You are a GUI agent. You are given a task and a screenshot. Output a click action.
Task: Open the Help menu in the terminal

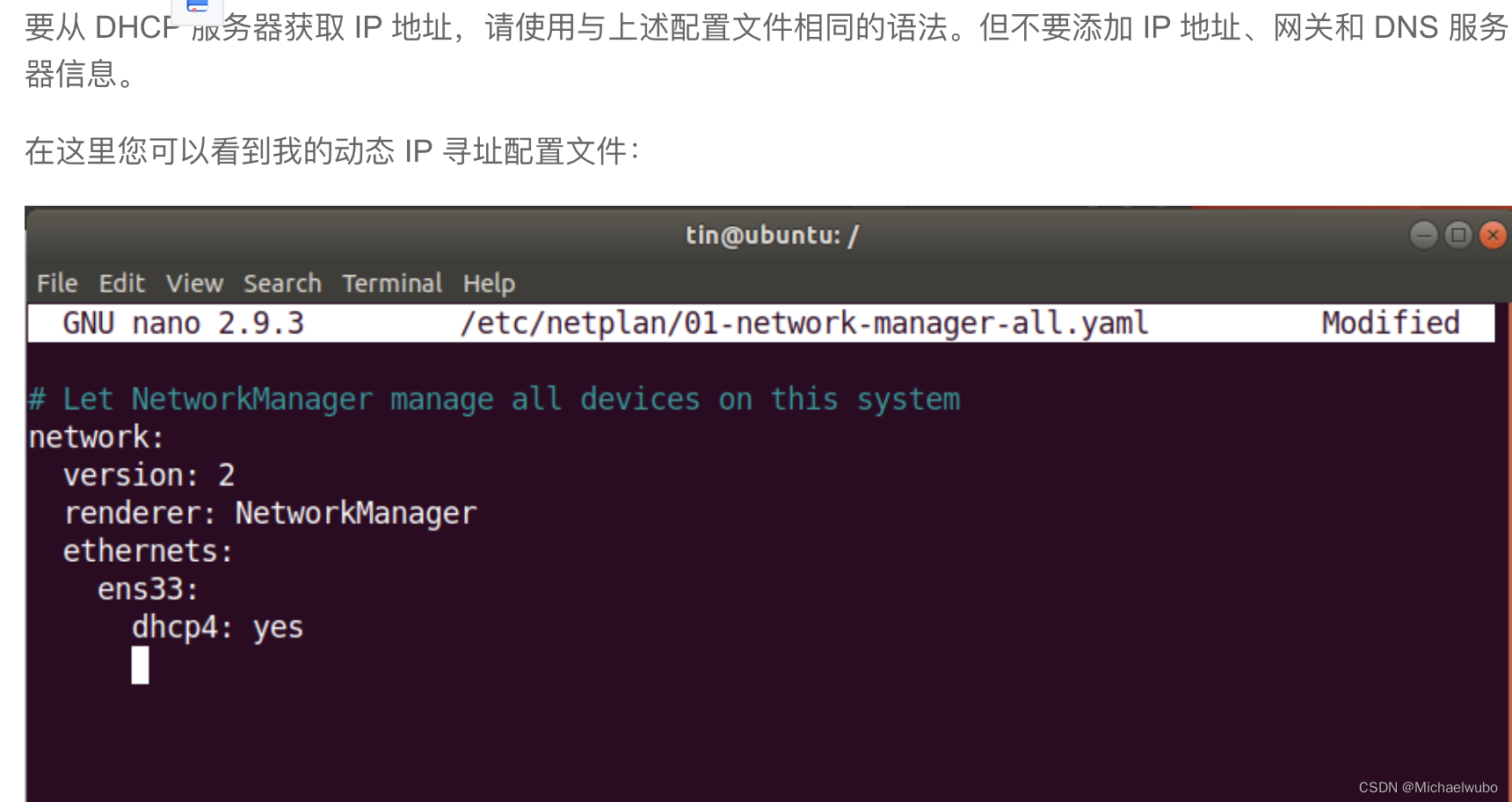[x=489, y=283]
